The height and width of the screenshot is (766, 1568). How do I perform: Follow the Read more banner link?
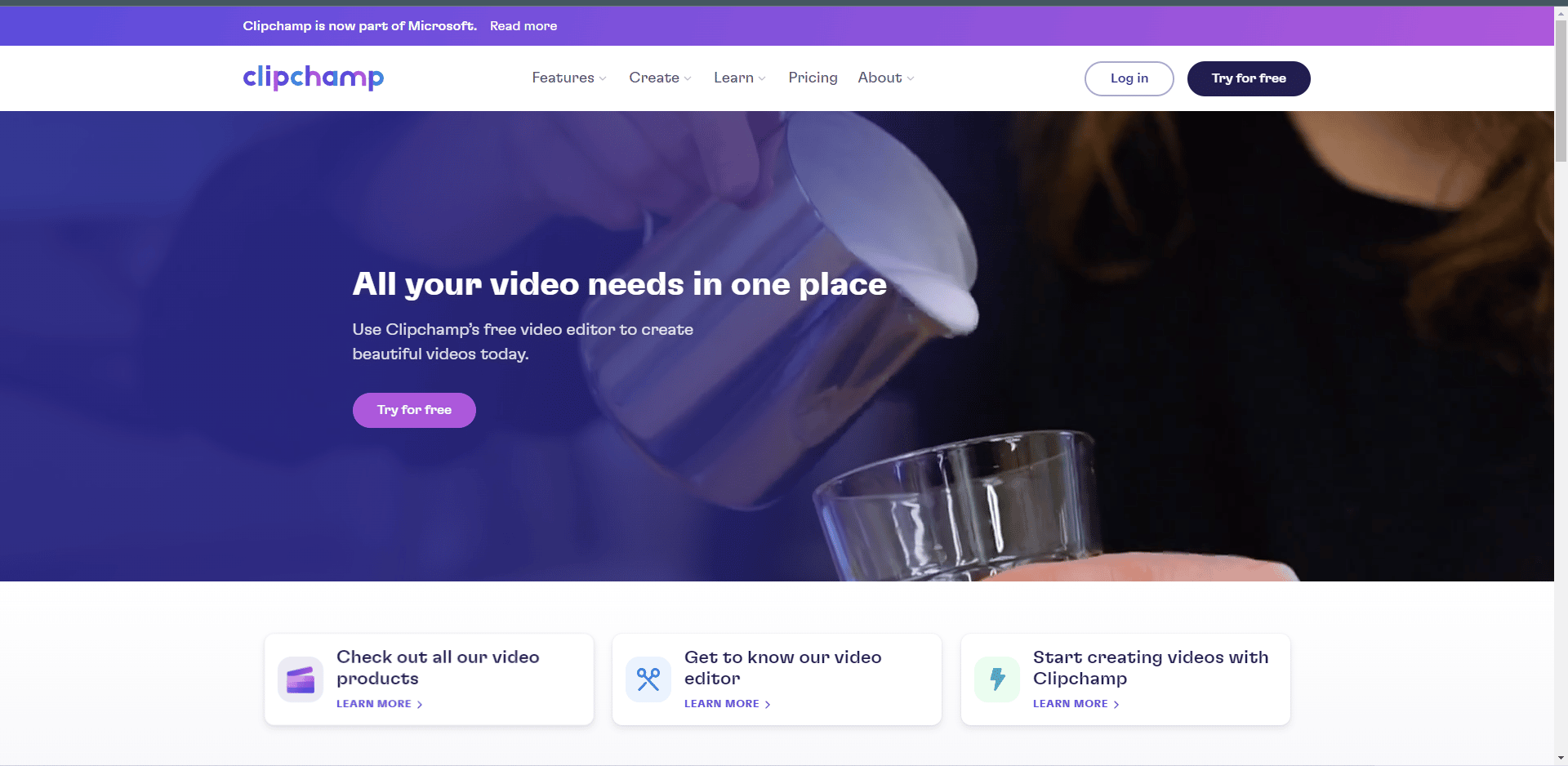point(523,26)
